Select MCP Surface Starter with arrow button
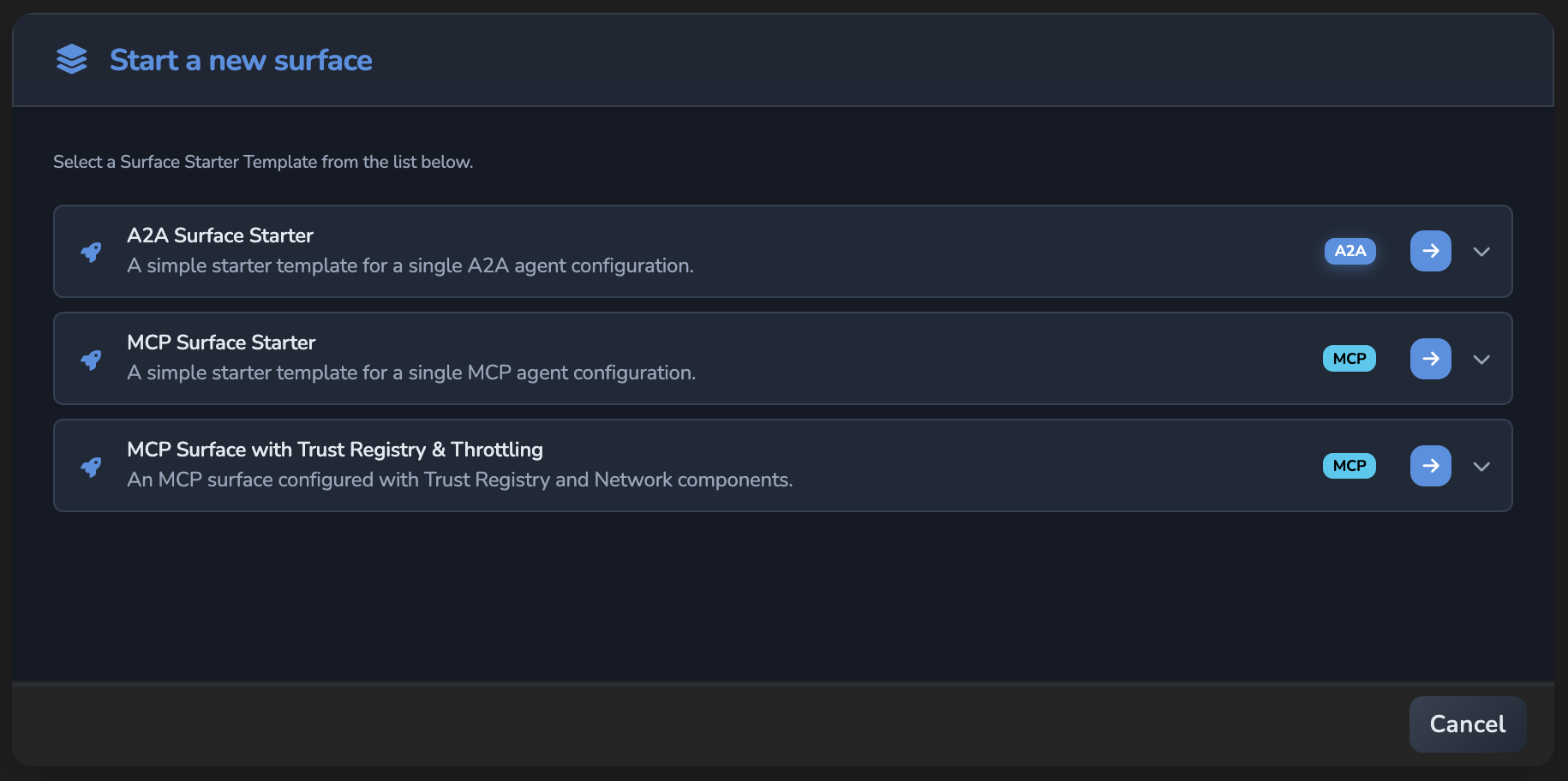 (1431, 359)
